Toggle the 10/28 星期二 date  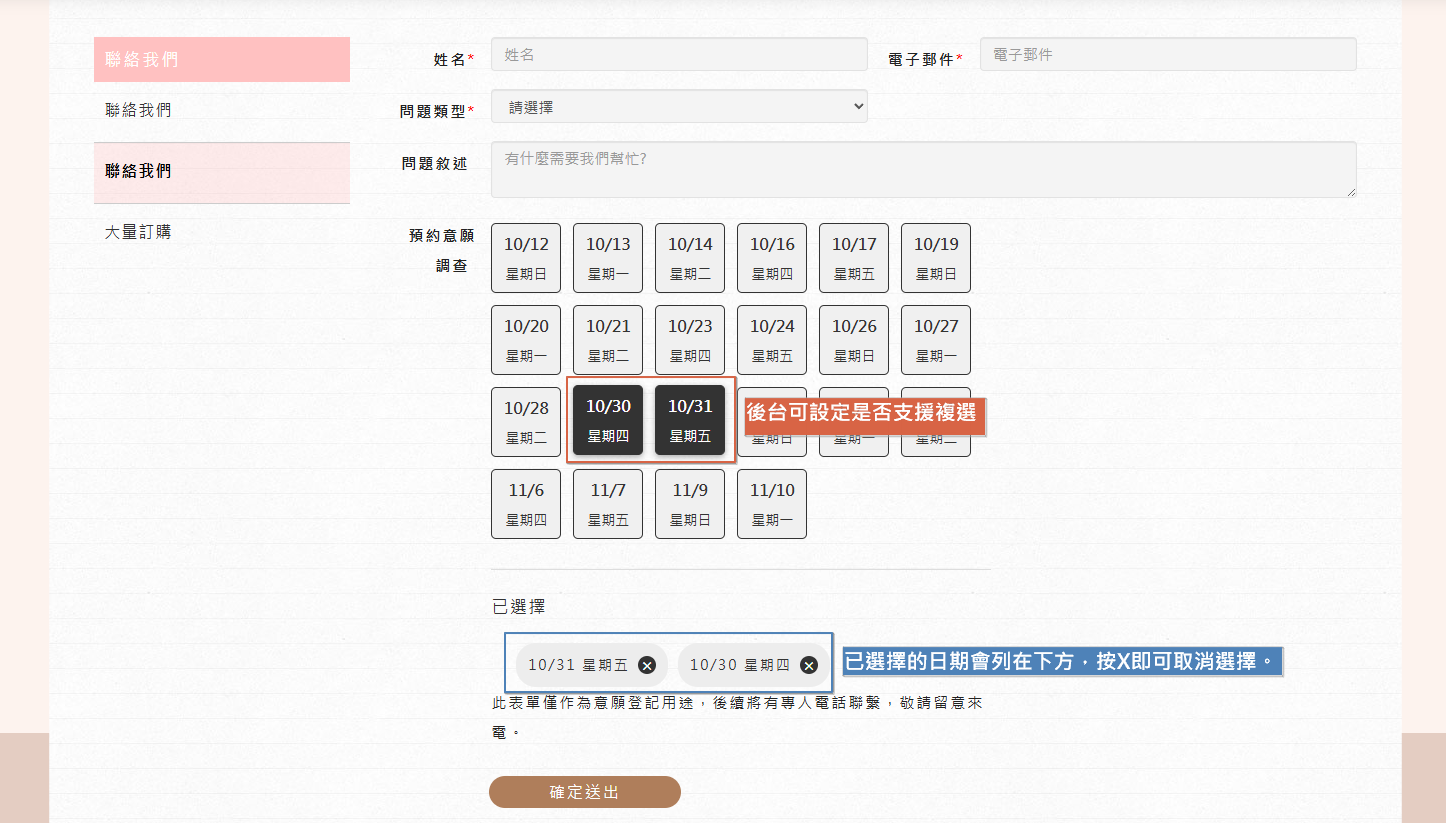click(x=526, y=422)
